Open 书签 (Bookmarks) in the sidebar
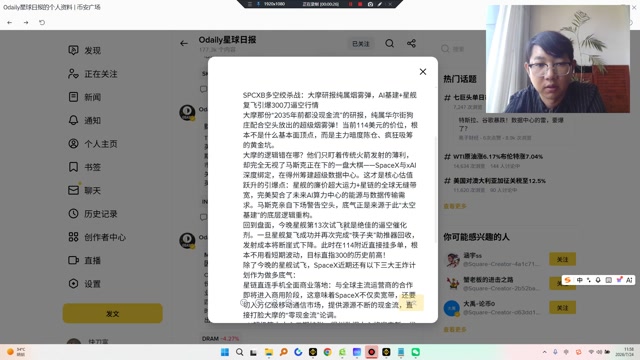The width and height of the screenshot is (640, 360). (84, 167)
